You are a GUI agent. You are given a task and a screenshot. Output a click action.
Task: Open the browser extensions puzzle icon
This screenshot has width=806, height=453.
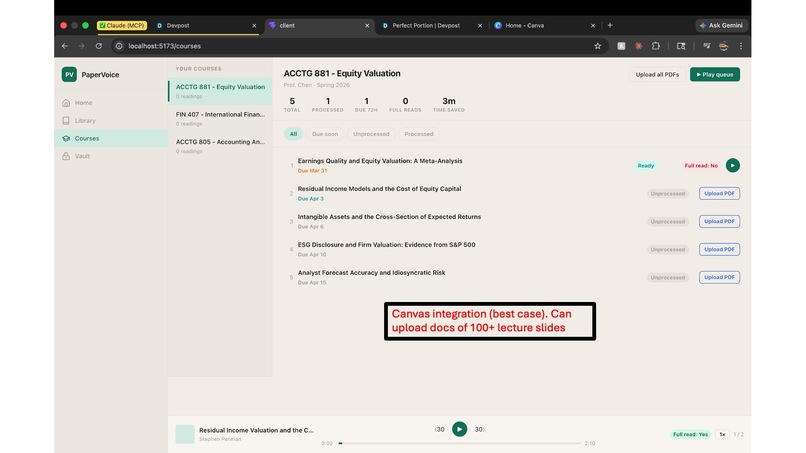[x=655, y=46]
